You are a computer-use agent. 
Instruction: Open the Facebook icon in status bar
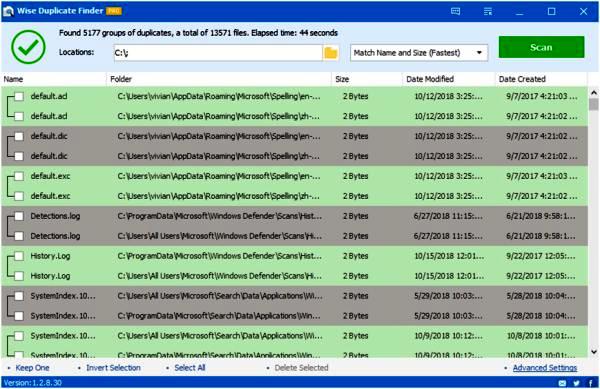click(x=591, y=383)
